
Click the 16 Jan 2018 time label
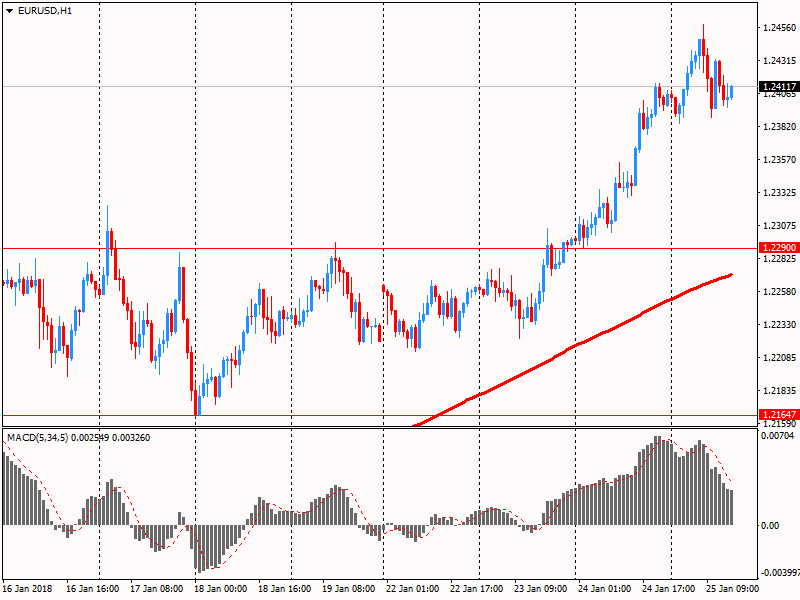(28, 588)
